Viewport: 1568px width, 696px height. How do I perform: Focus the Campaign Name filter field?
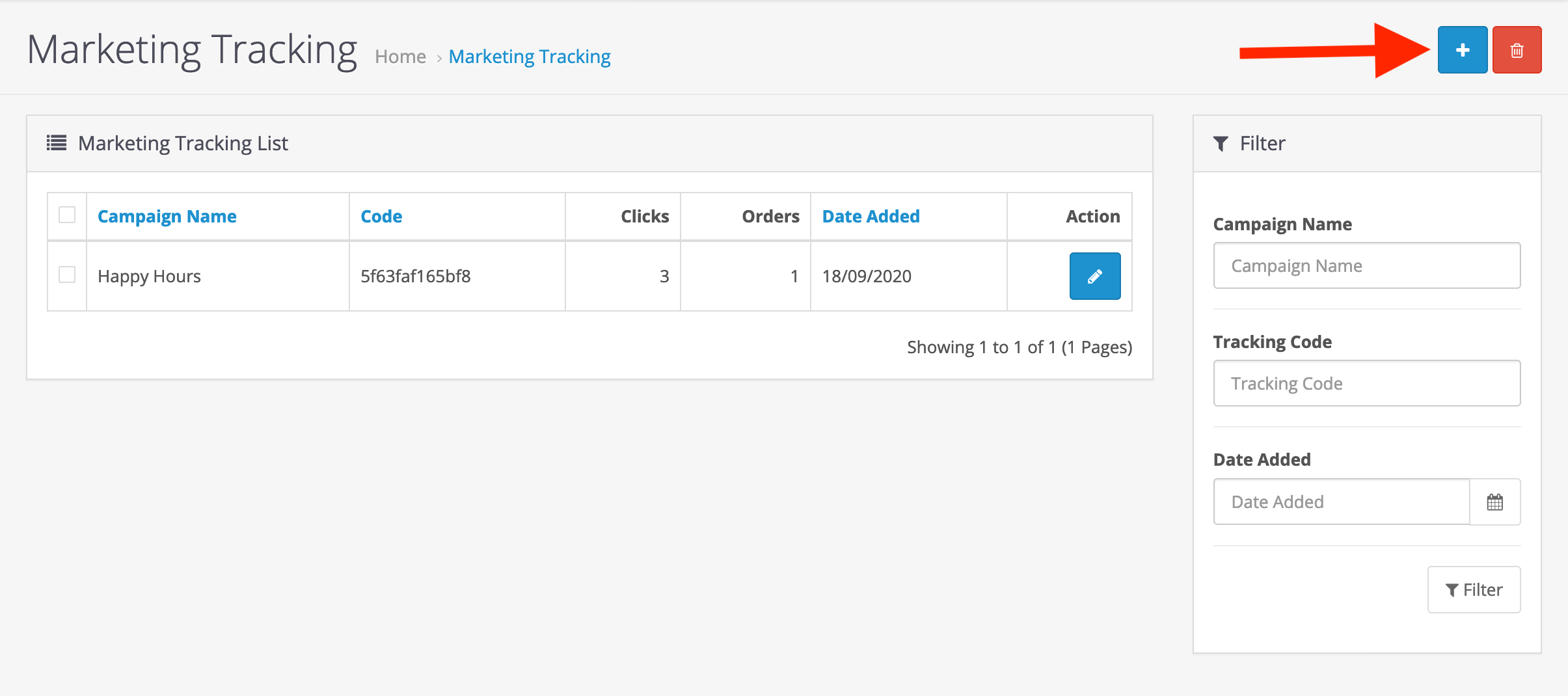pos(1366,265)
